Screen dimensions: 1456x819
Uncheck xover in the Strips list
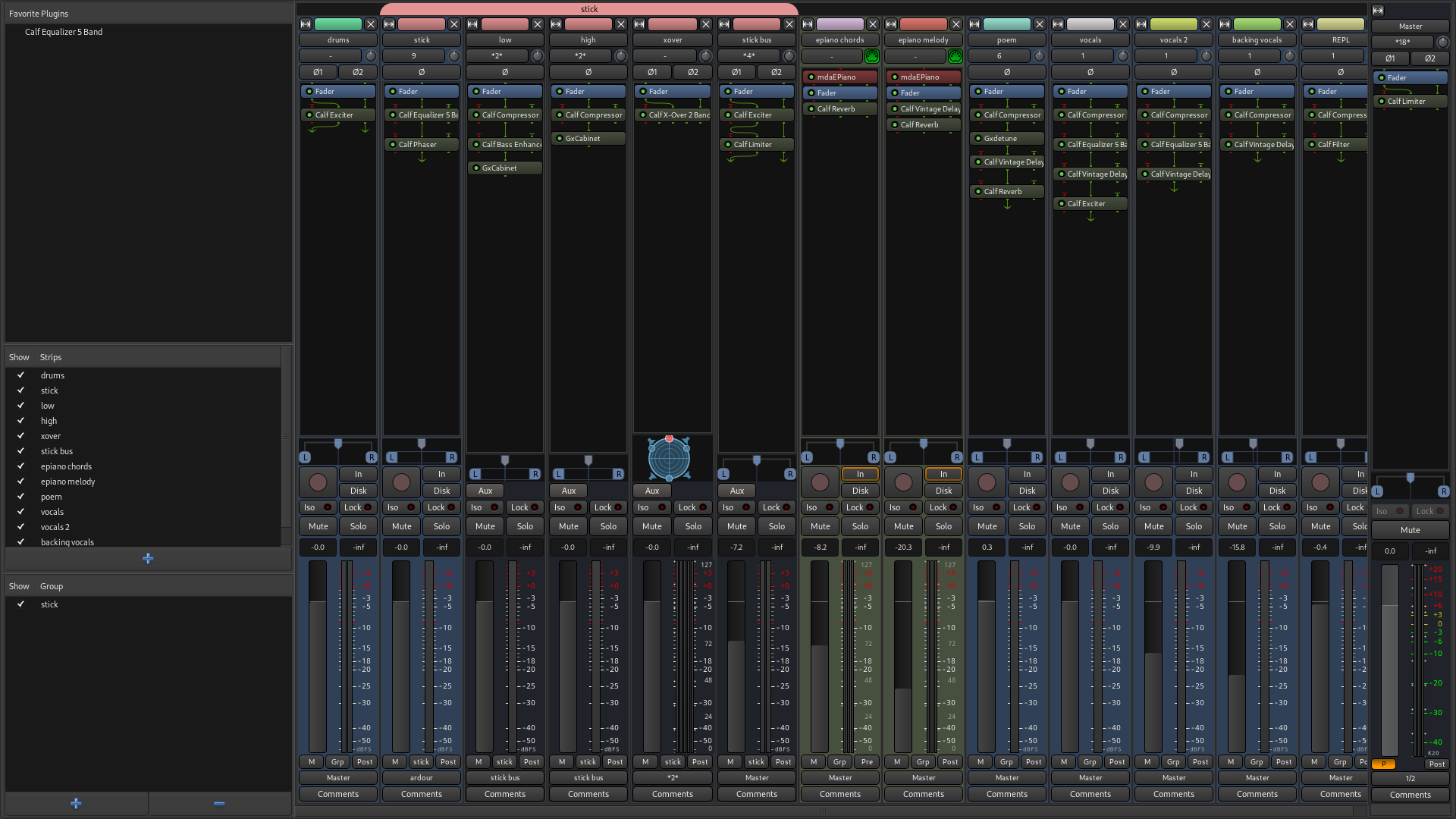tap(20, 436)
